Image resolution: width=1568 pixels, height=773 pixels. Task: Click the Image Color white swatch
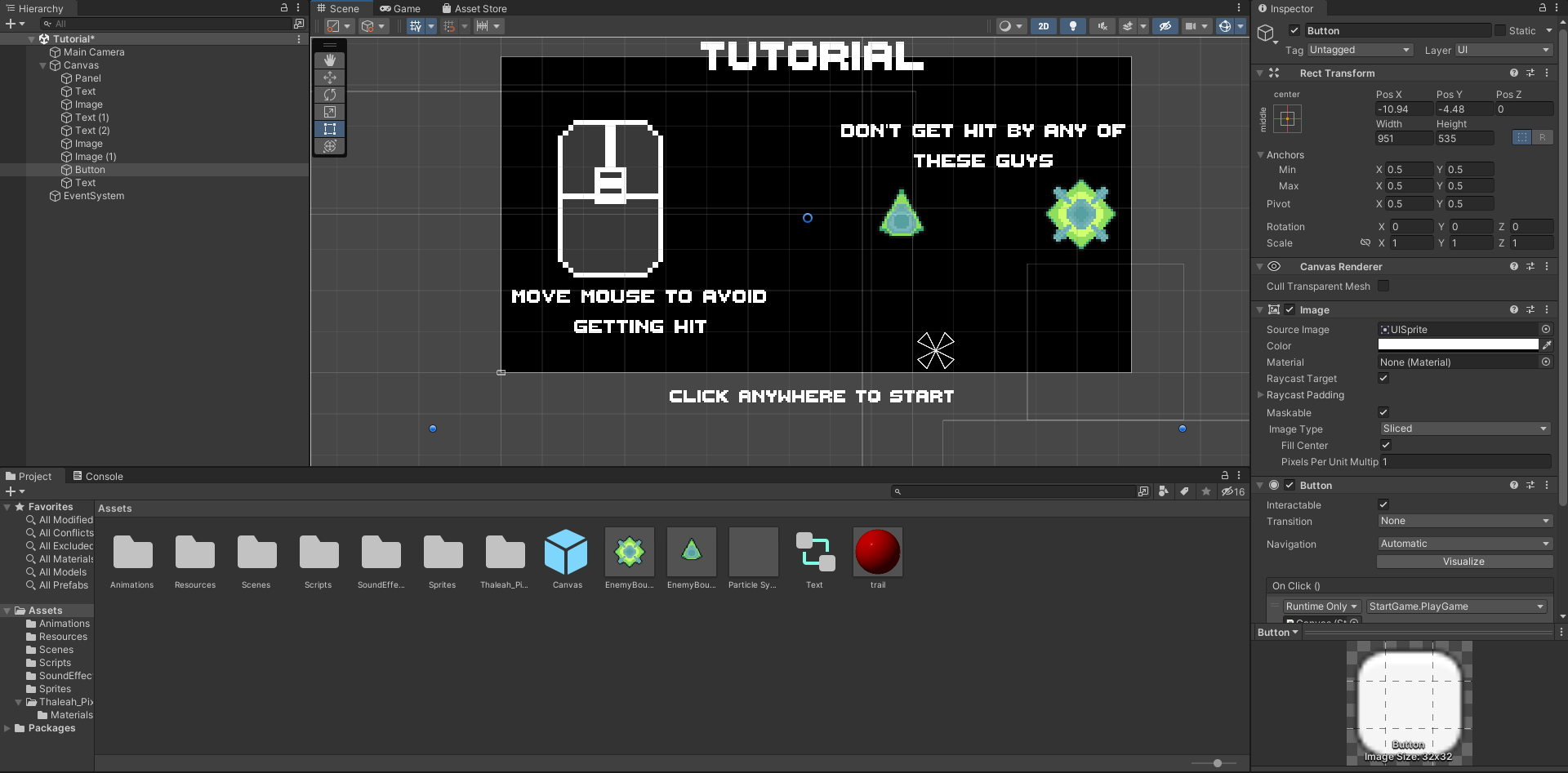point(1458,345)
